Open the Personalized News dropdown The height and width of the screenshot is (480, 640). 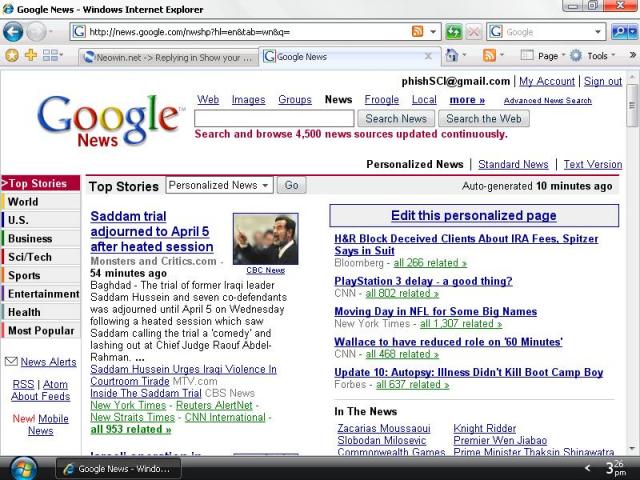[219, 185]
